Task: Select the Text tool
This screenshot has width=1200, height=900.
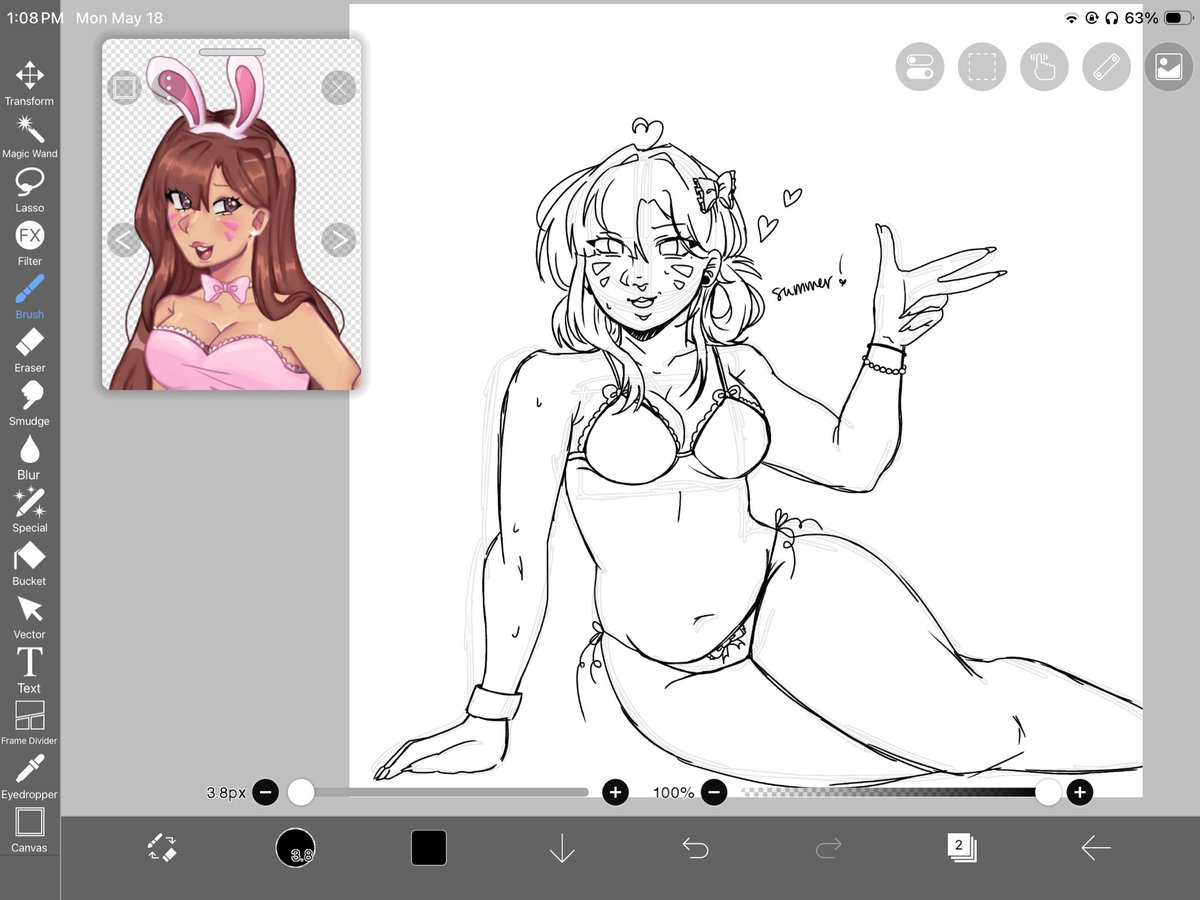Action: [x=29, y=670]
